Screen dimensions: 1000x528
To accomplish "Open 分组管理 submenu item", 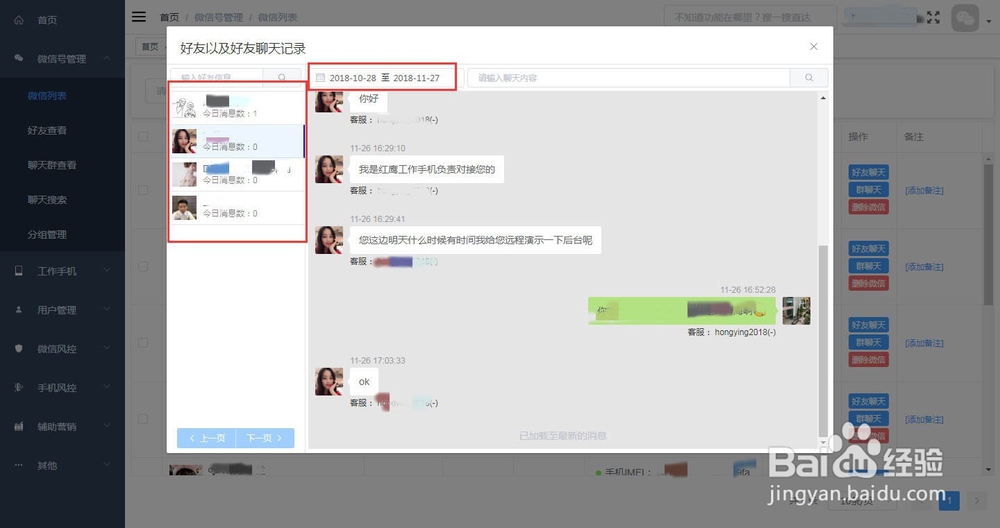I will click(x=47, y=235).
